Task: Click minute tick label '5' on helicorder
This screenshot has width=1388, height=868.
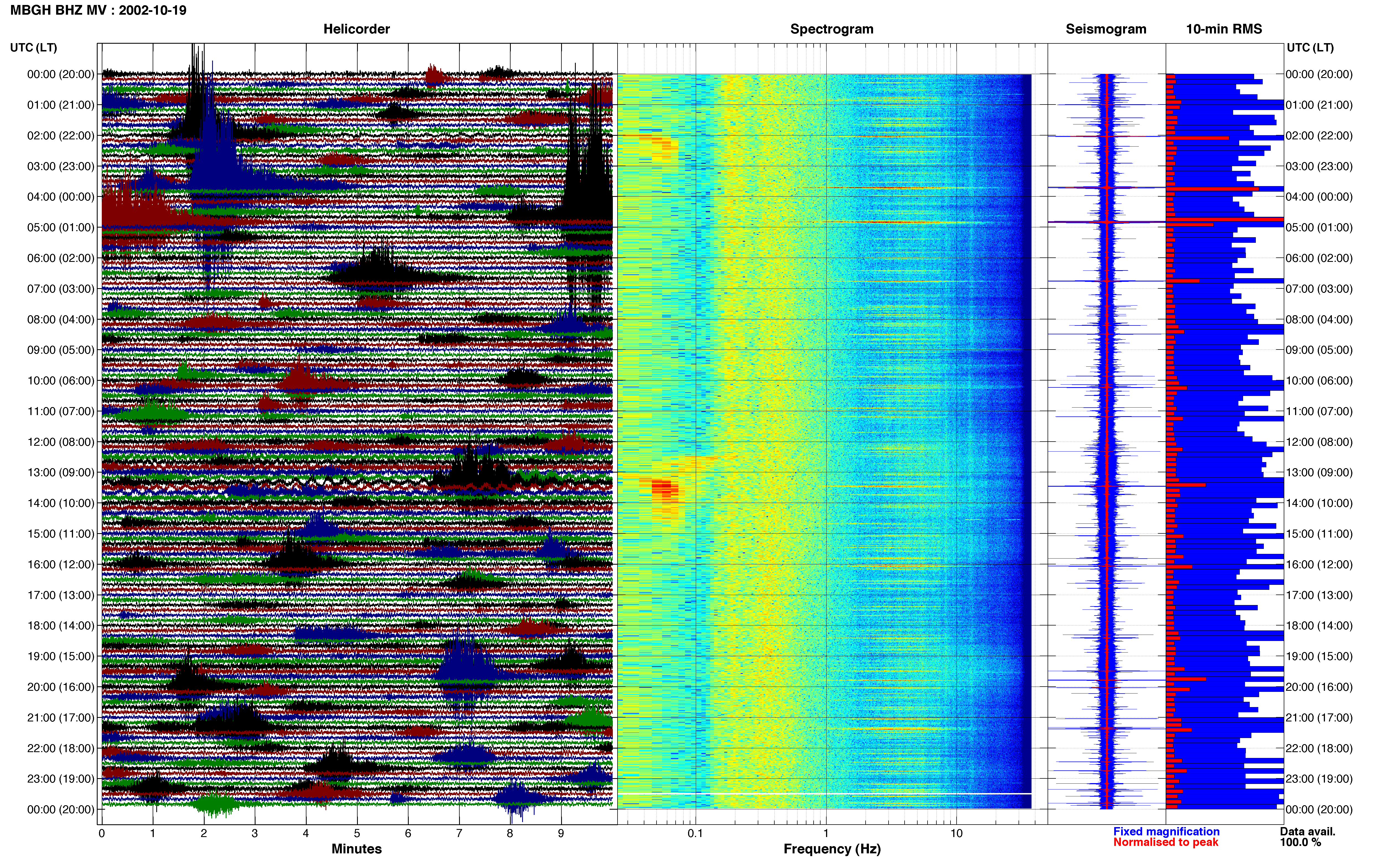Action: [357, 833]
